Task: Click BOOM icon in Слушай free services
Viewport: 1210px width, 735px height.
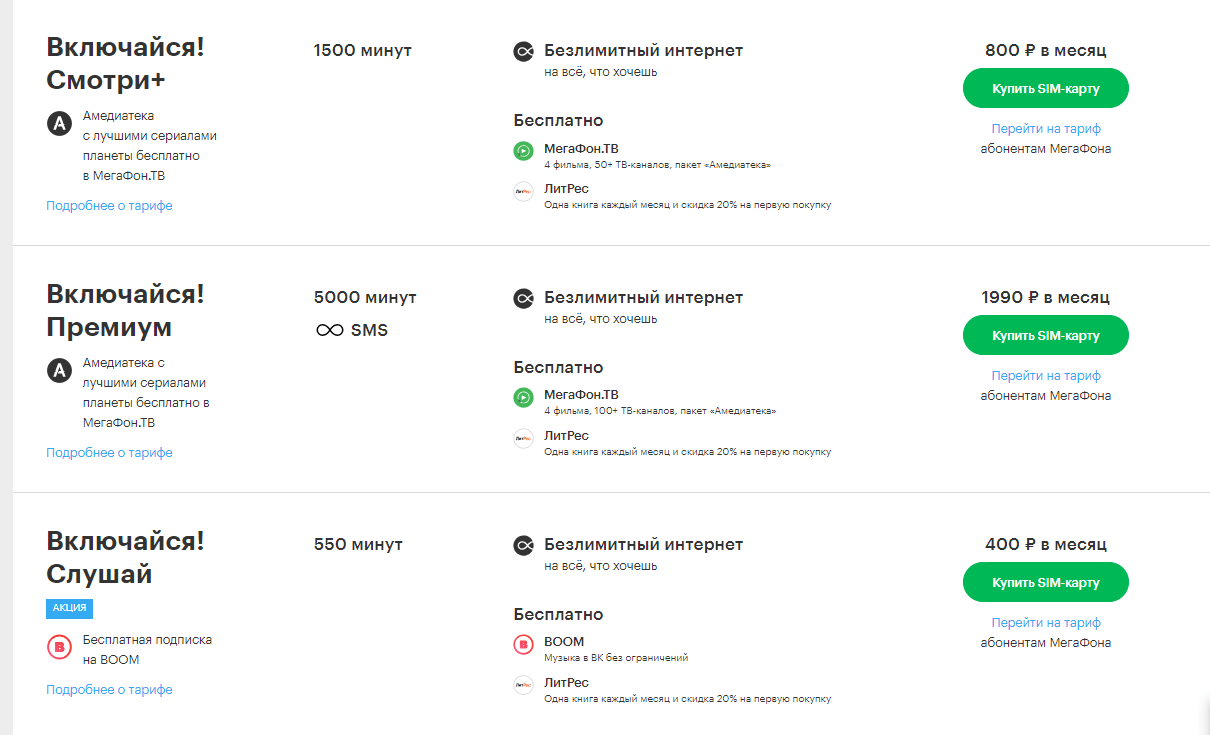Action: [524, 645]
